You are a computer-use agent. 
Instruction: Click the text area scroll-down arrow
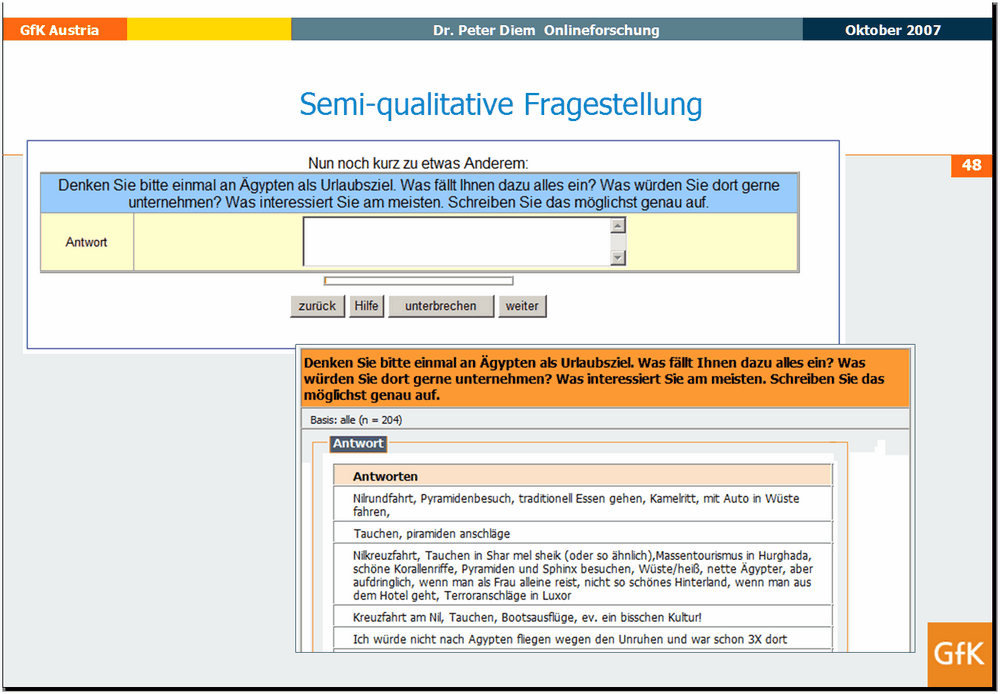[x=618, y=258]
